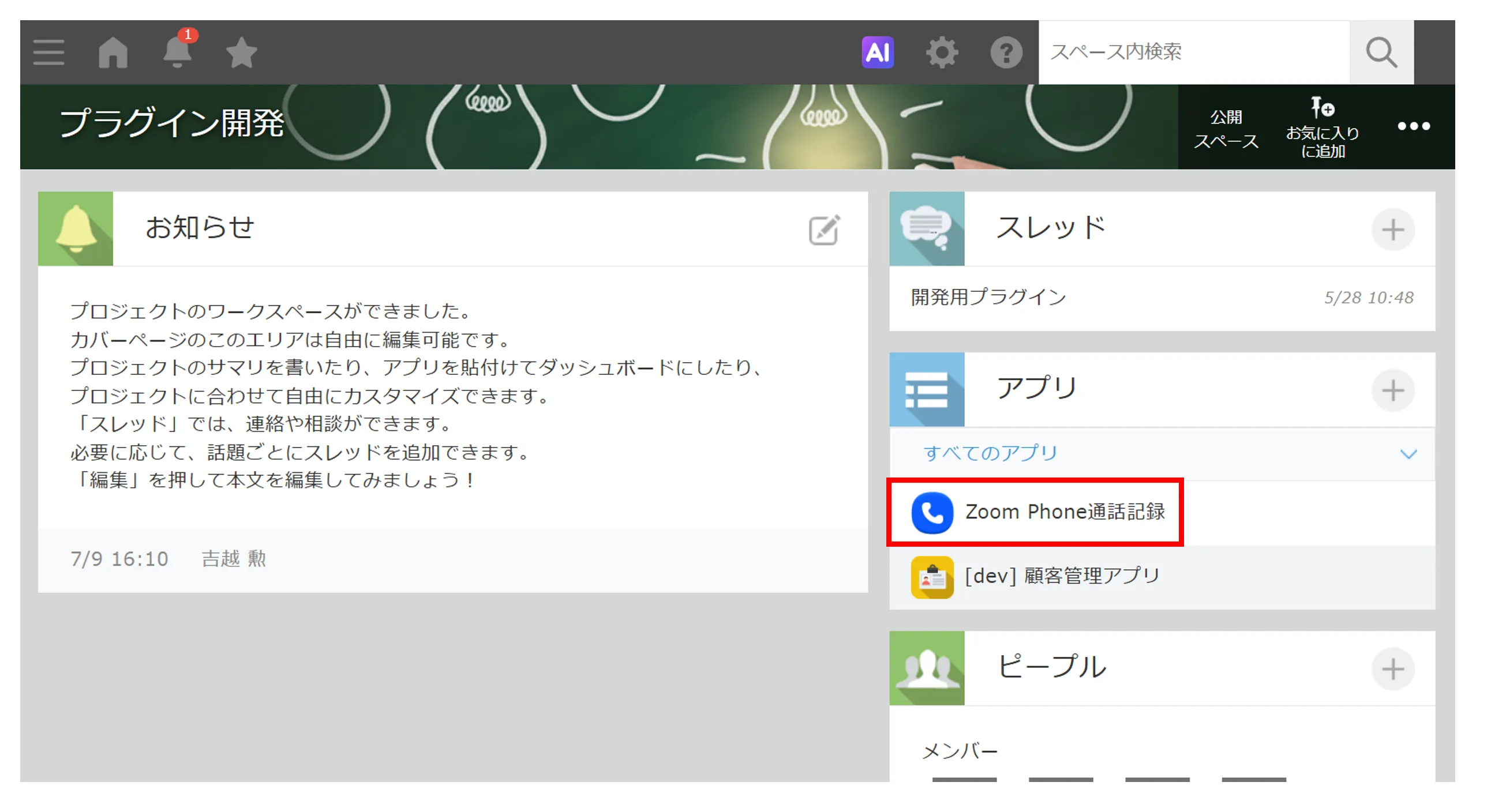Screen dimensions: 1491x812
Task: Edit the お知らせ announcement body
Action: [x=824, y=230]
